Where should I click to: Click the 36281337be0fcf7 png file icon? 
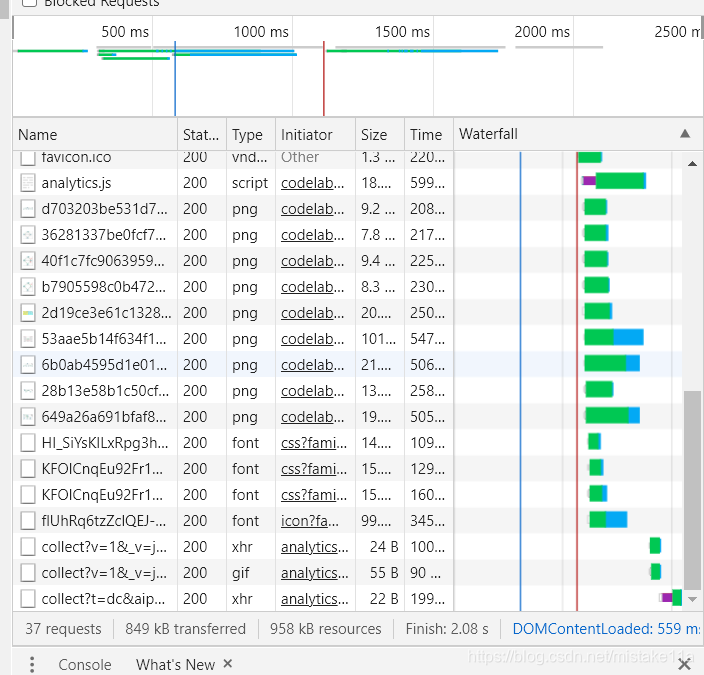click(x=28, y=235)
